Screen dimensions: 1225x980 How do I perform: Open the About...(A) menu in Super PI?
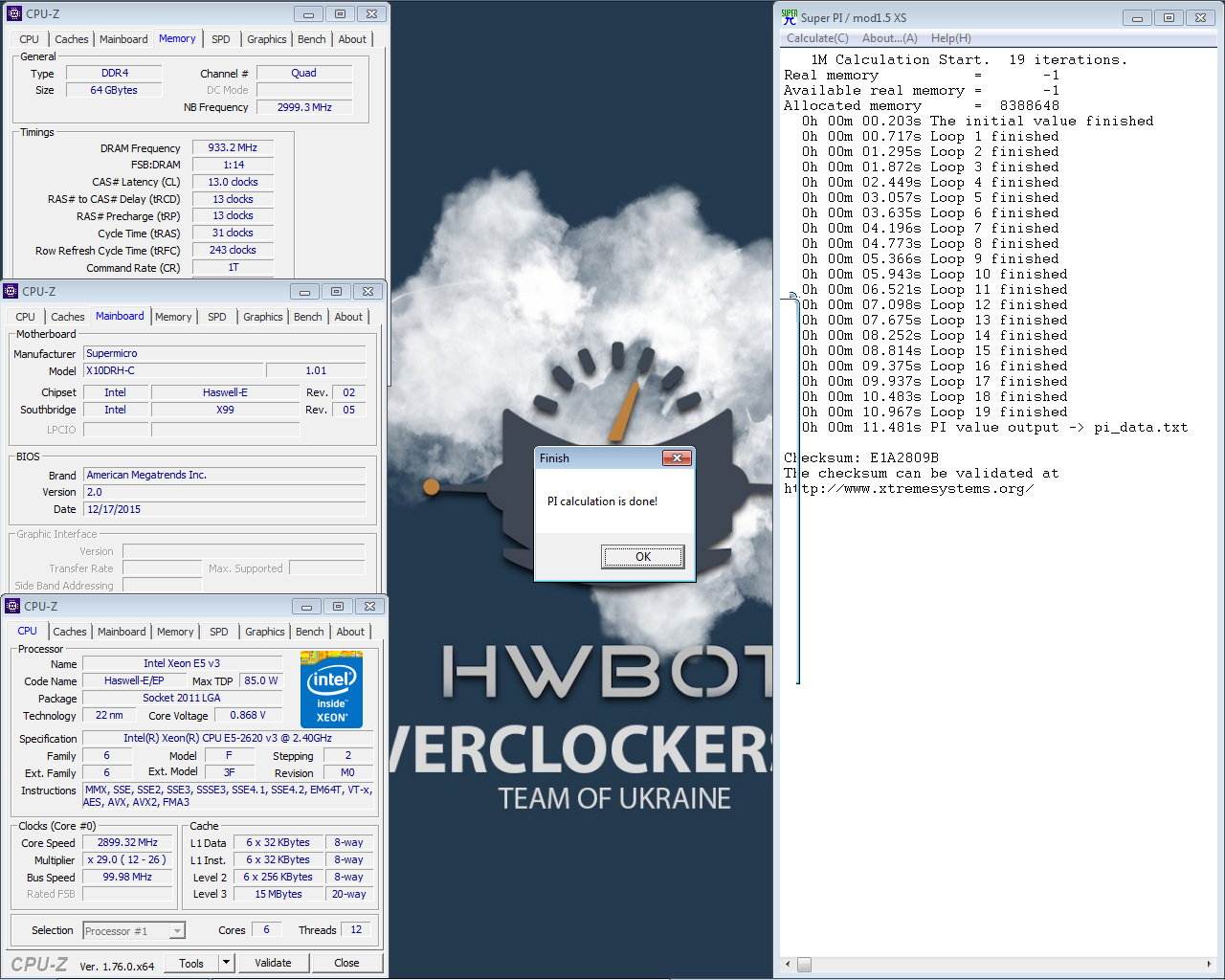(890, 38)
